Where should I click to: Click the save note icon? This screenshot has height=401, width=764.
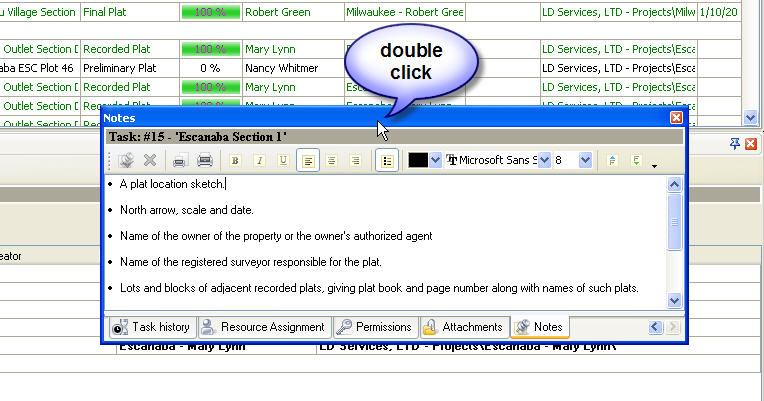pyautogui.click(x=126, y=160)
